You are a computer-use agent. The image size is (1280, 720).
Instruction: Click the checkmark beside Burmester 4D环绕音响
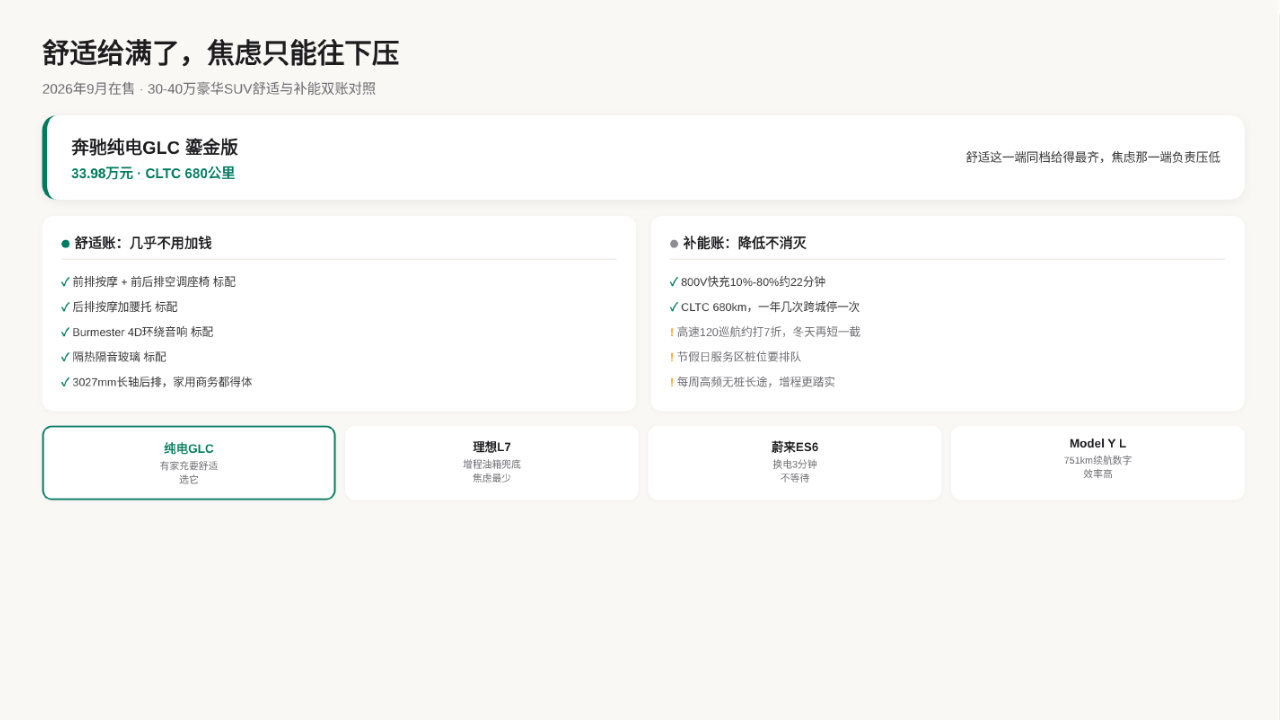(65, 332)
